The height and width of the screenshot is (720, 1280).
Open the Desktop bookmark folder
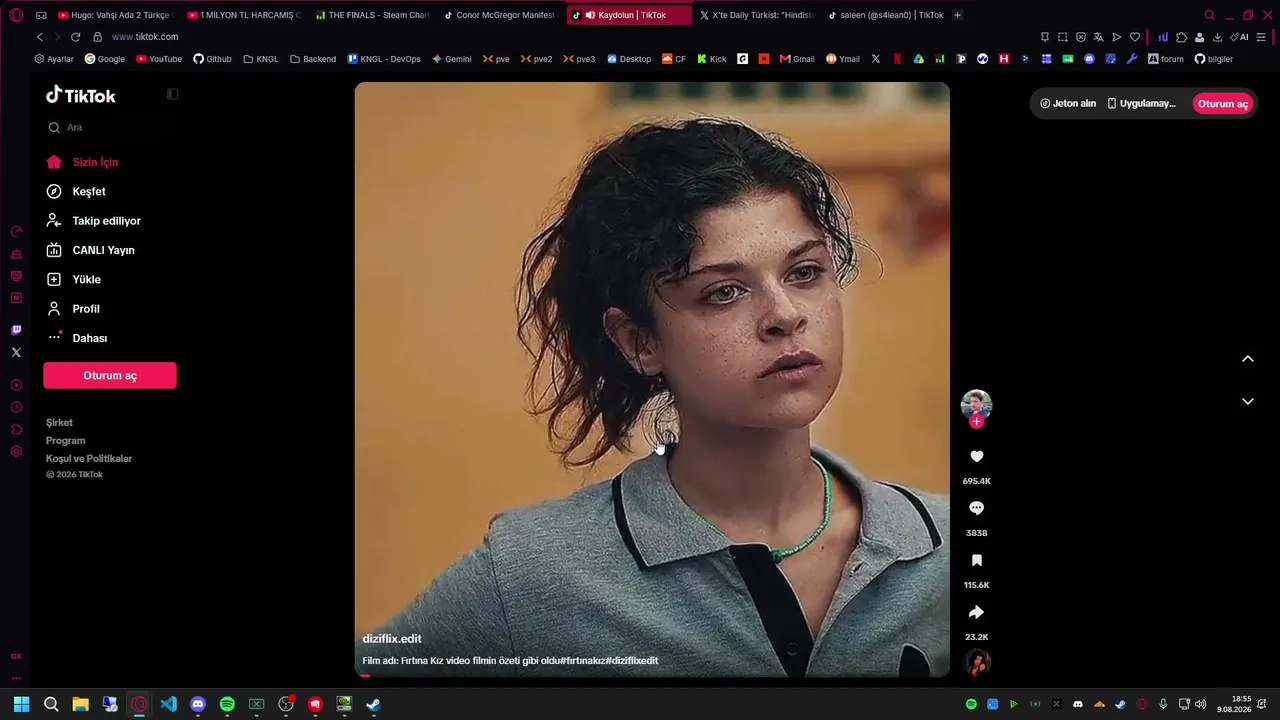coord(628,59)
